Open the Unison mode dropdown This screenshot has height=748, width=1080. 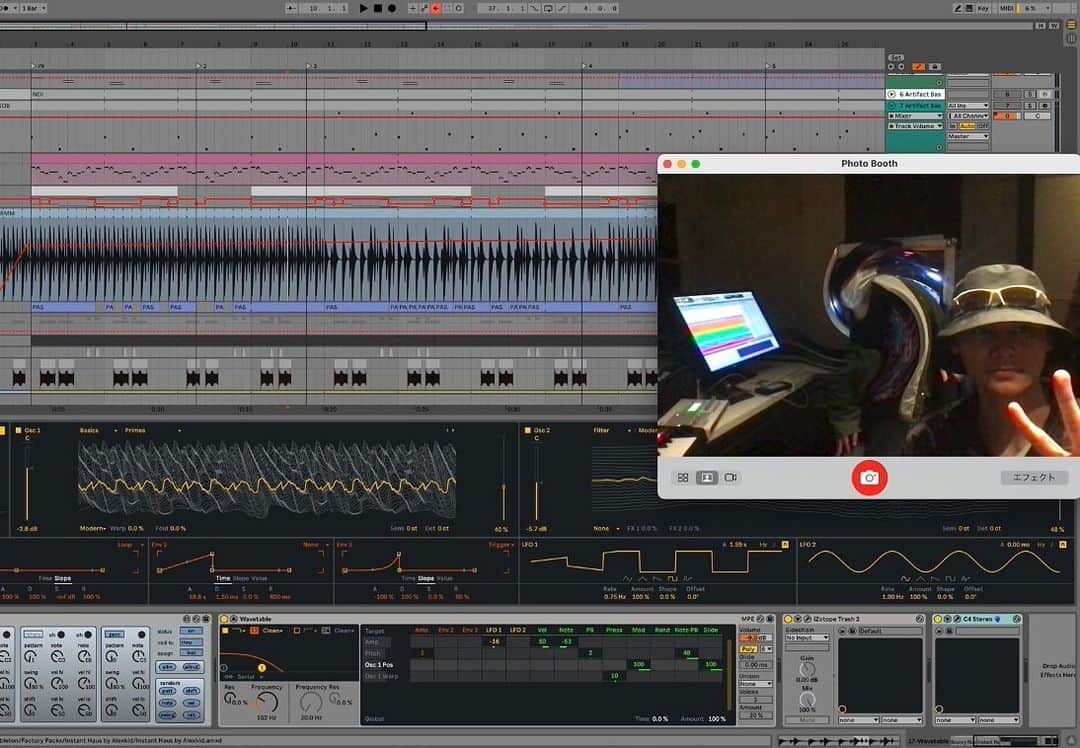click(x=756, y=684)
